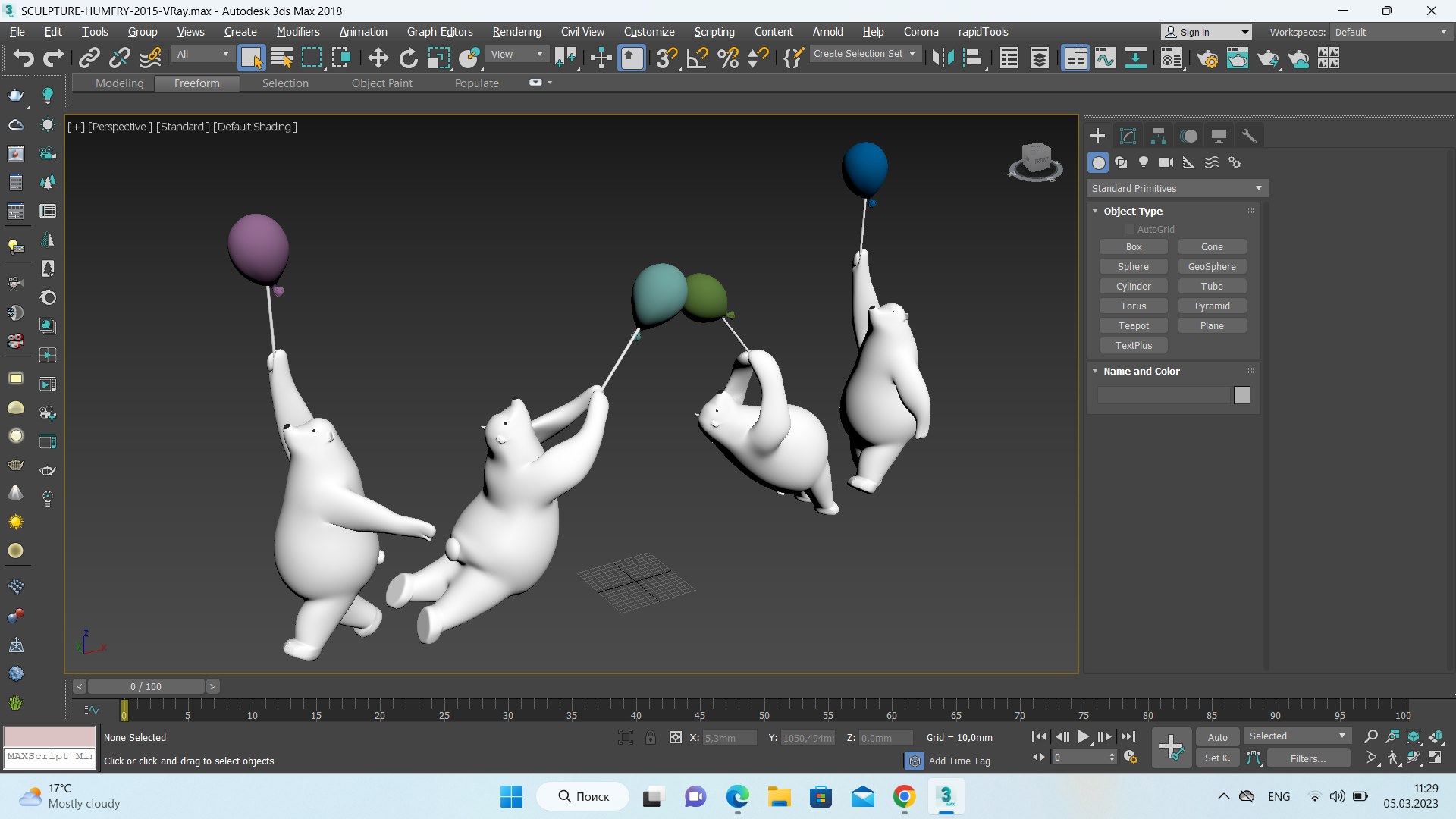Click the Mirror tool icon
This screenshot has width=1456, height=819.
tap(943, 58)
